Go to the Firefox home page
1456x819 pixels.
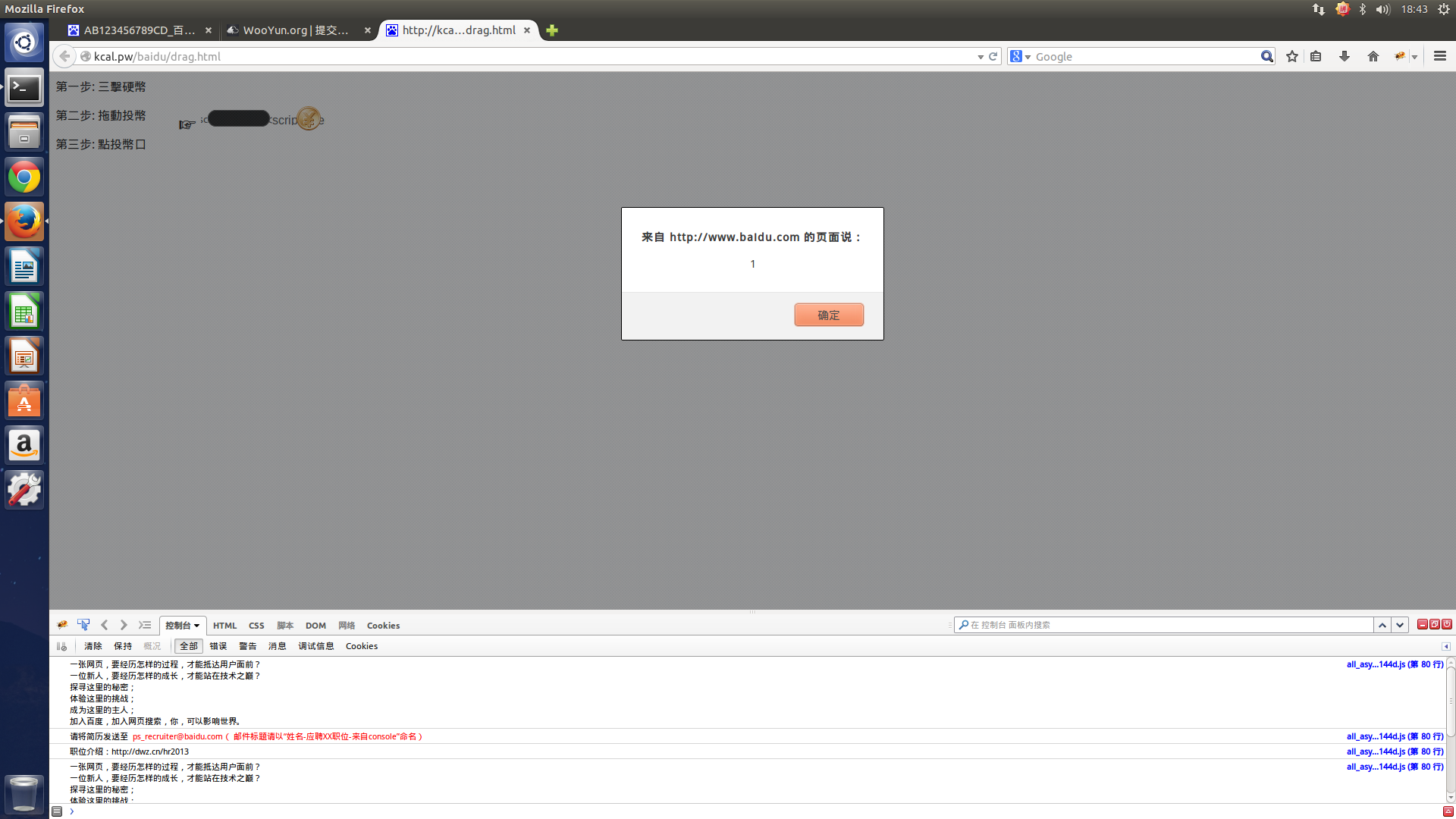(x=1373, y=56)
